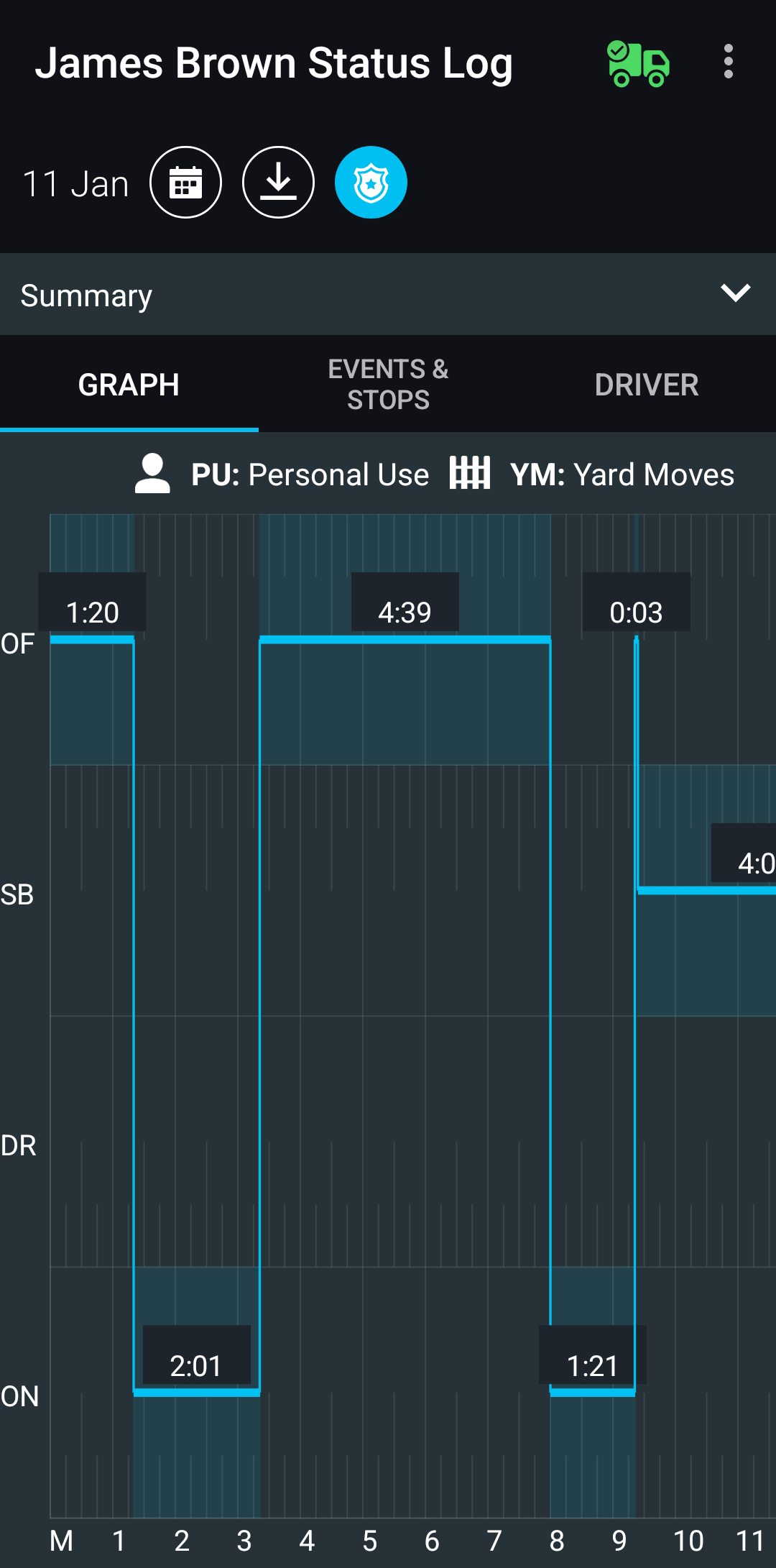776x1568 pixels.
Task: Tap the James Brown Status Log title
Action: pos(274,63)
